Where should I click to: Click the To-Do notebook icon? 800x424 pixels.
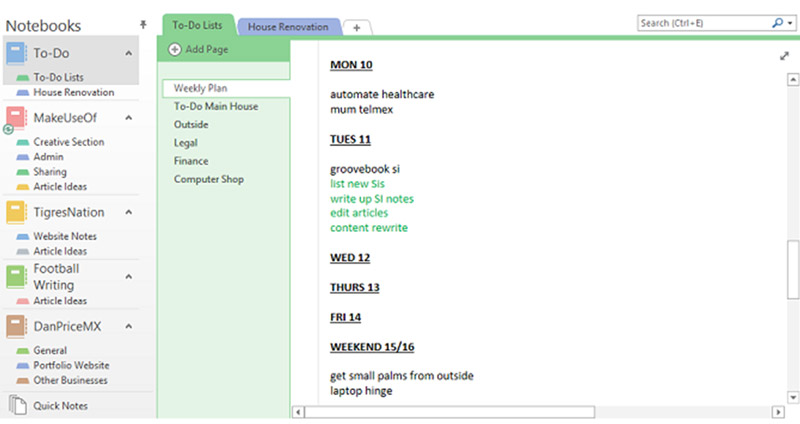(17, 53)
